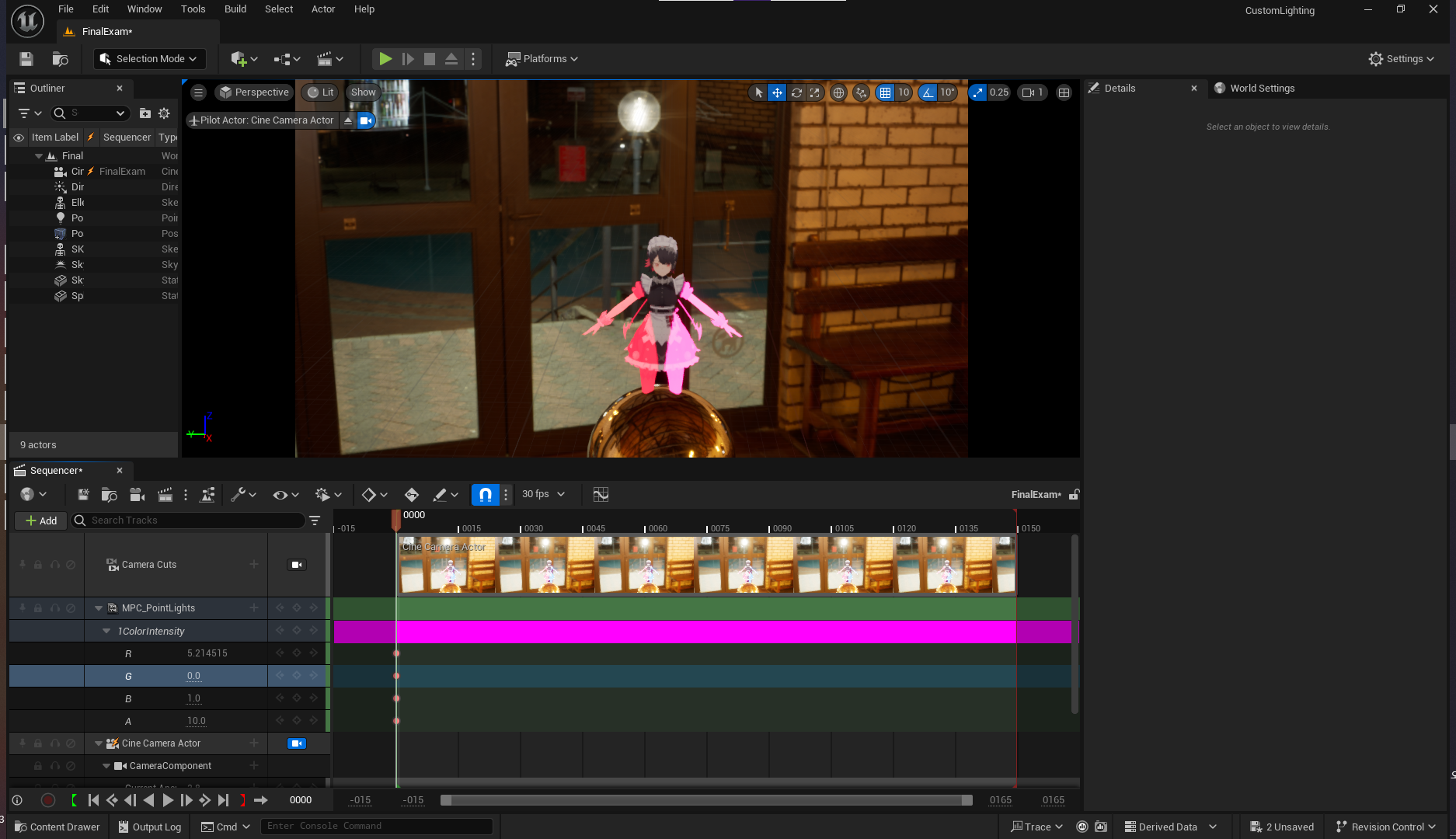Toggle scale snapping icon next to 0.25
The width and height of the screenshot is (1456, 839).
click(x=978, y=92)
